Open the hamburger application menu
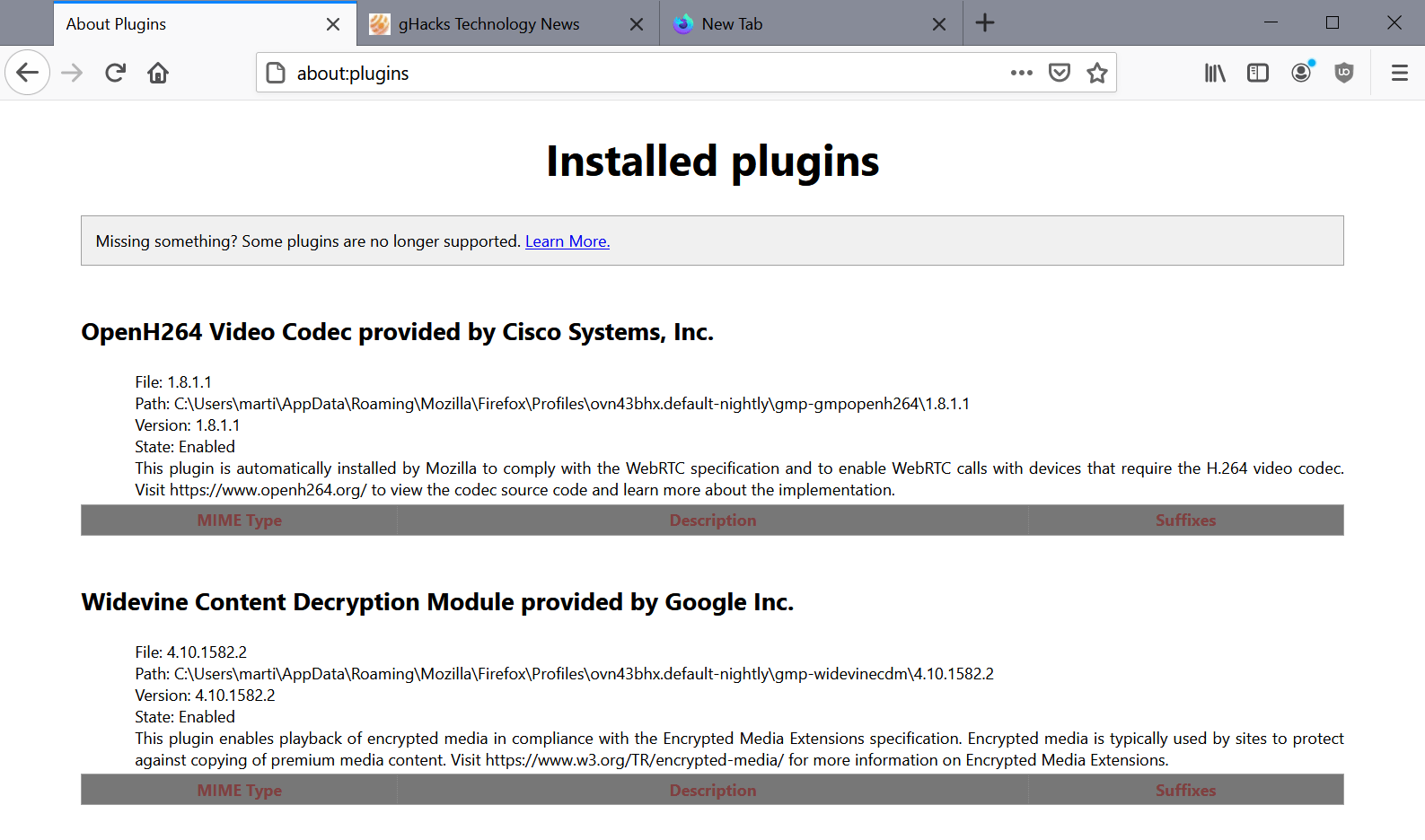 tap(1399, 73)
